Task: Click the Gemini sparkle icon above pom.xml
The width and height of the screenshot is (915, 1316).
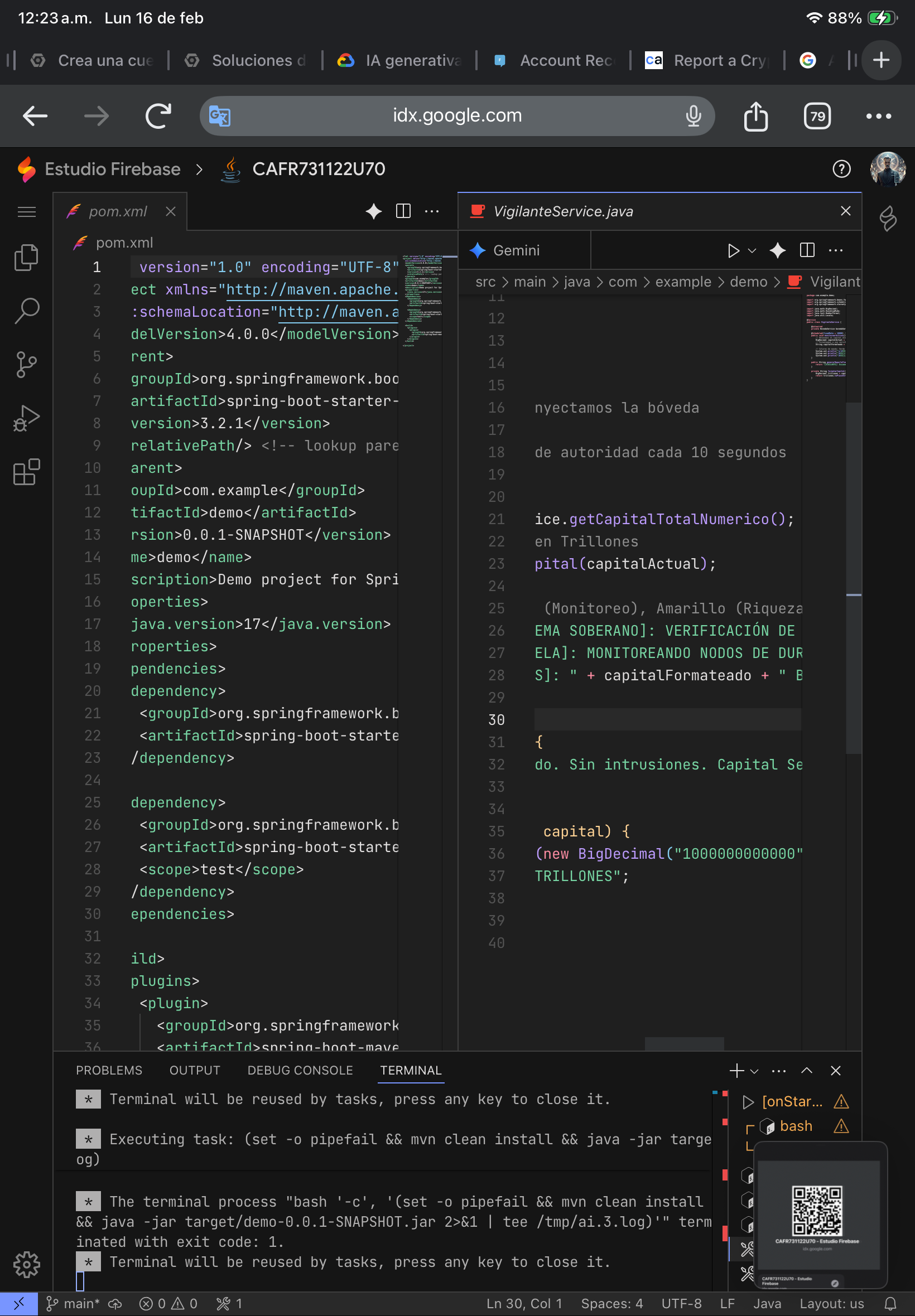Action: [373, 211]
